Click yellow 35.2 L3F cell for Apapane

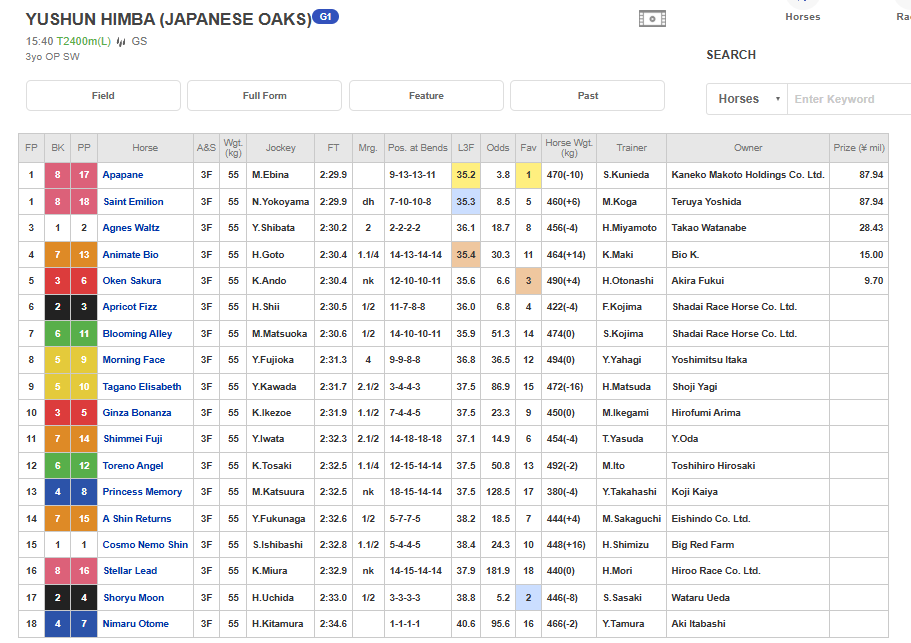coord(466,175)
